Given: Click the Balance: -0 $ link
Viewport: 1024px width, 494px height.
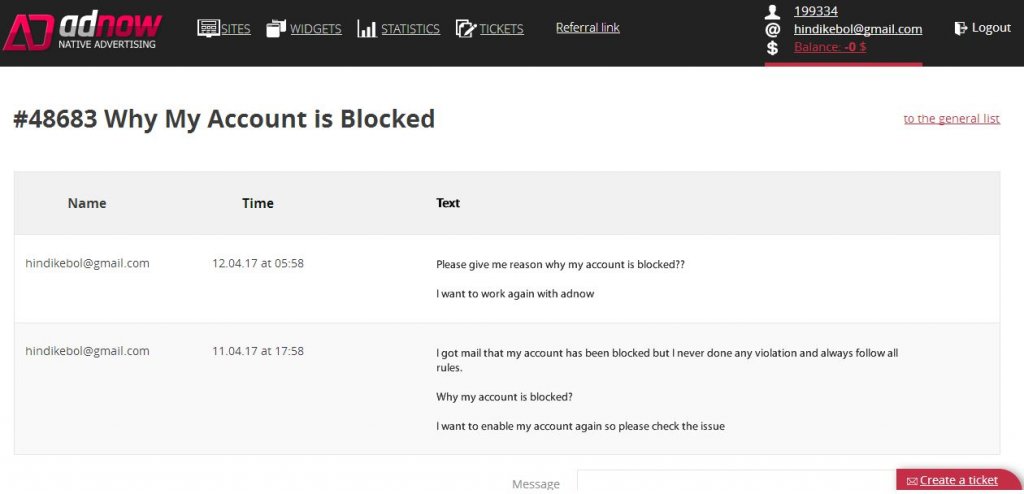Looking at the screenshot, I should pyautogui.click(x=829, y=47).
